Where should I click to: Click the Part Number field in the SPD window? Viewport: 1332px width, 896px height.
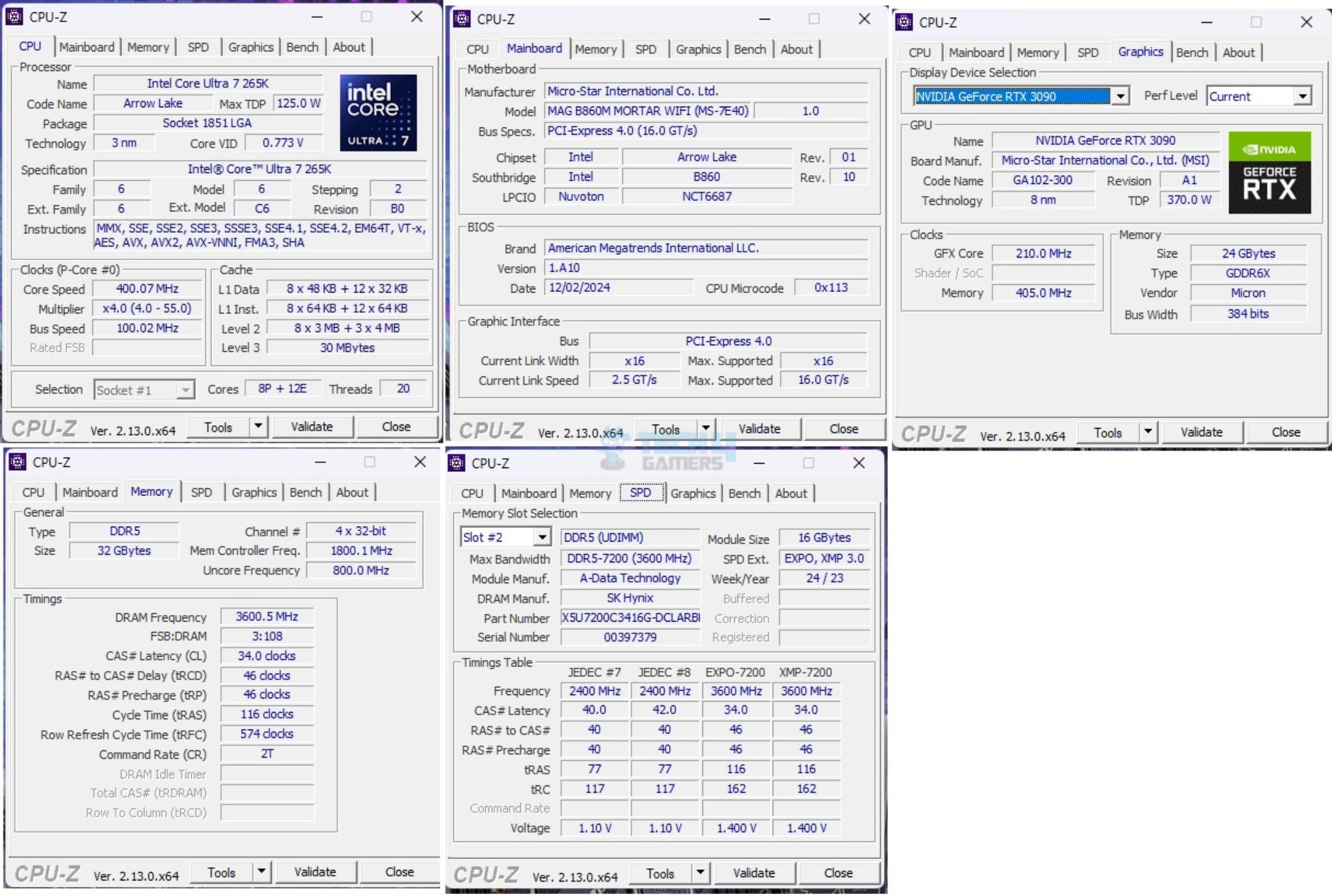click(630, 618)
